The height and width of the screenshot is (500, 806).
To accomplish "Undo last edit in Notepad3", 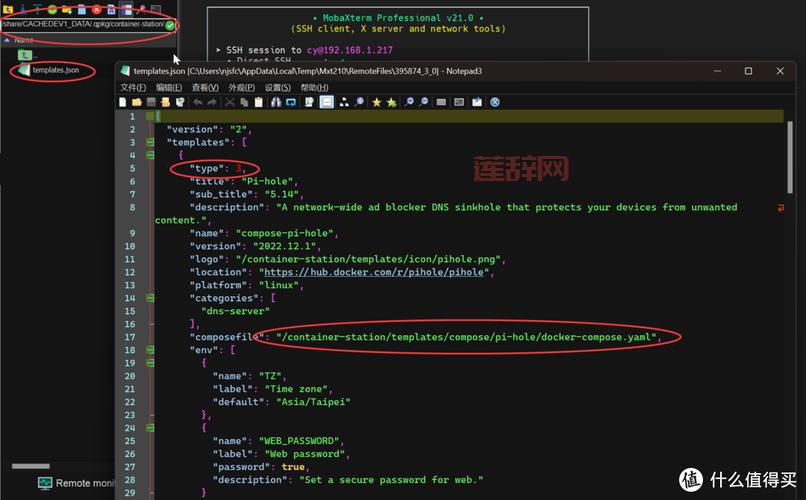I will pos(197,102).
